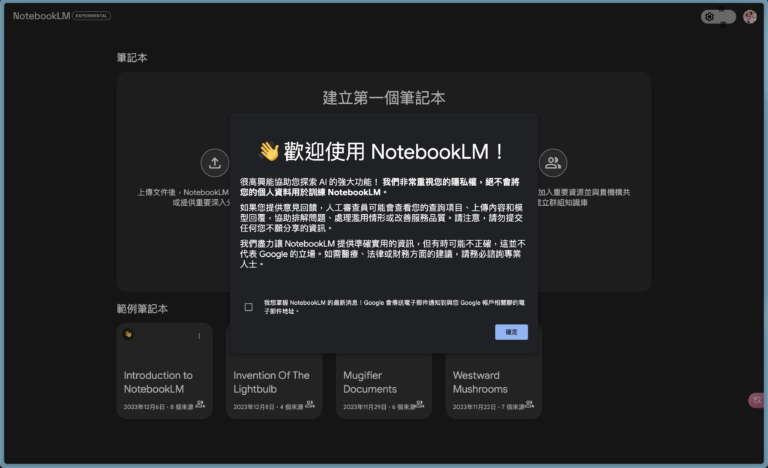The height and width of the screenshot is (468, 768).
Task: Open the settings gear in the header
Action: pyautogui.click(x=709, y=17)
